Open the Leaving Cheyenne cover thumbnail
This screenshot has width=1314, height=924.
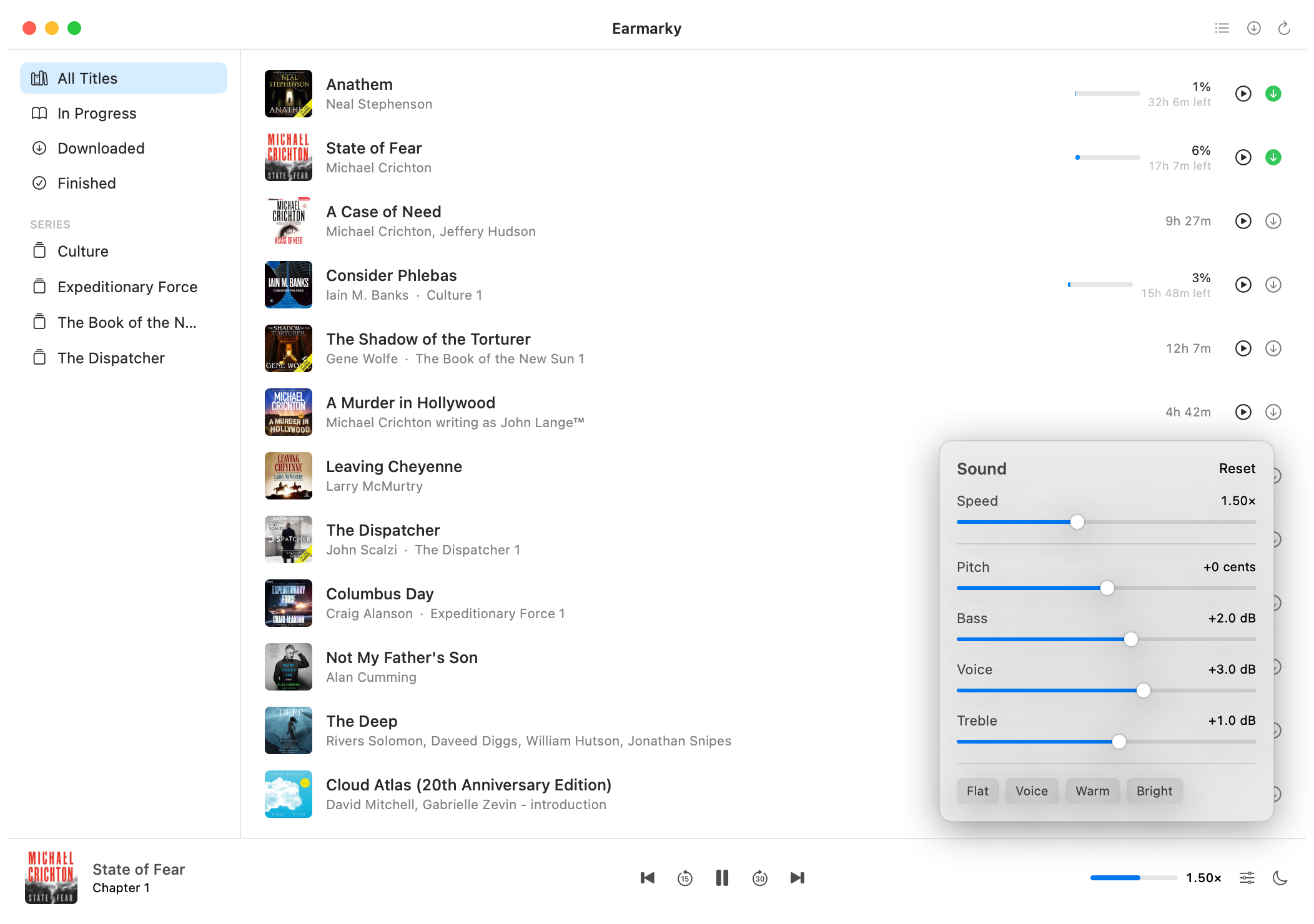tap(288, 476)
